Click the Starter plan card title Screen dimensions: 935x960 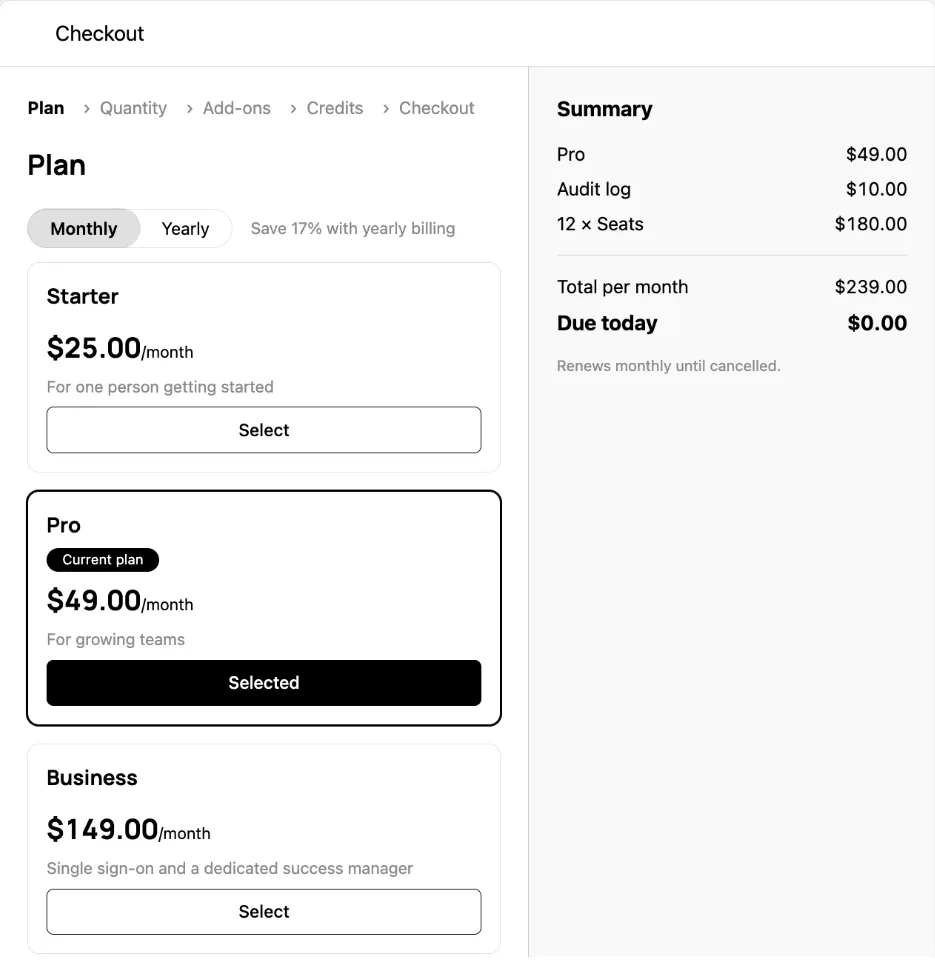[83, 296]
